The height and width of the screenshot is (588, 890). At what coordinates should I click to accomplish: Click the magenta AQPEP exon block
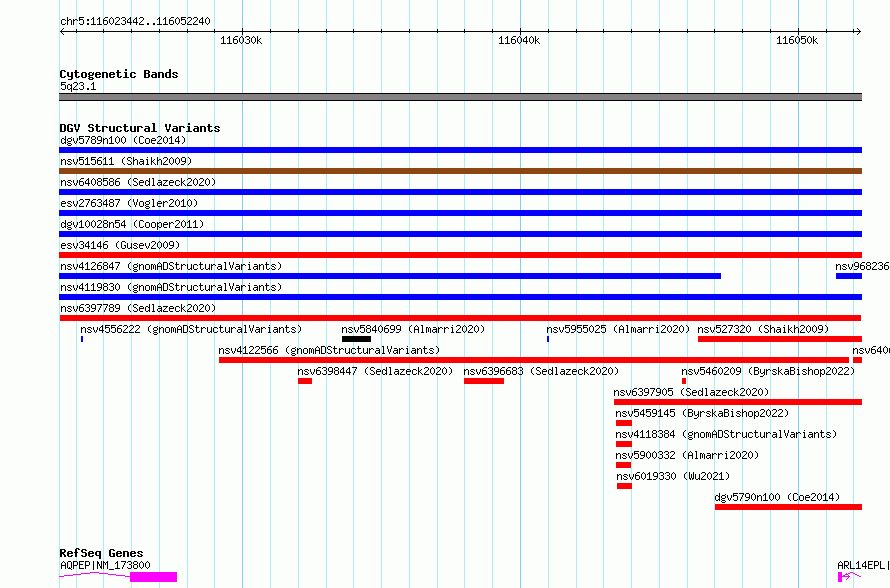[153, 577]
